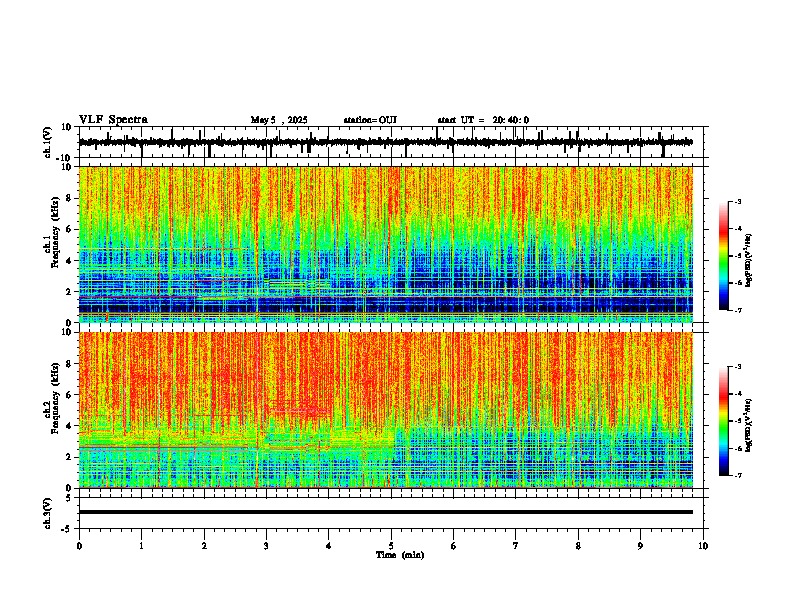Click the ch.1 colorbar log(PSD) label
Screen dimensions: 792x612
coord(749,260)
